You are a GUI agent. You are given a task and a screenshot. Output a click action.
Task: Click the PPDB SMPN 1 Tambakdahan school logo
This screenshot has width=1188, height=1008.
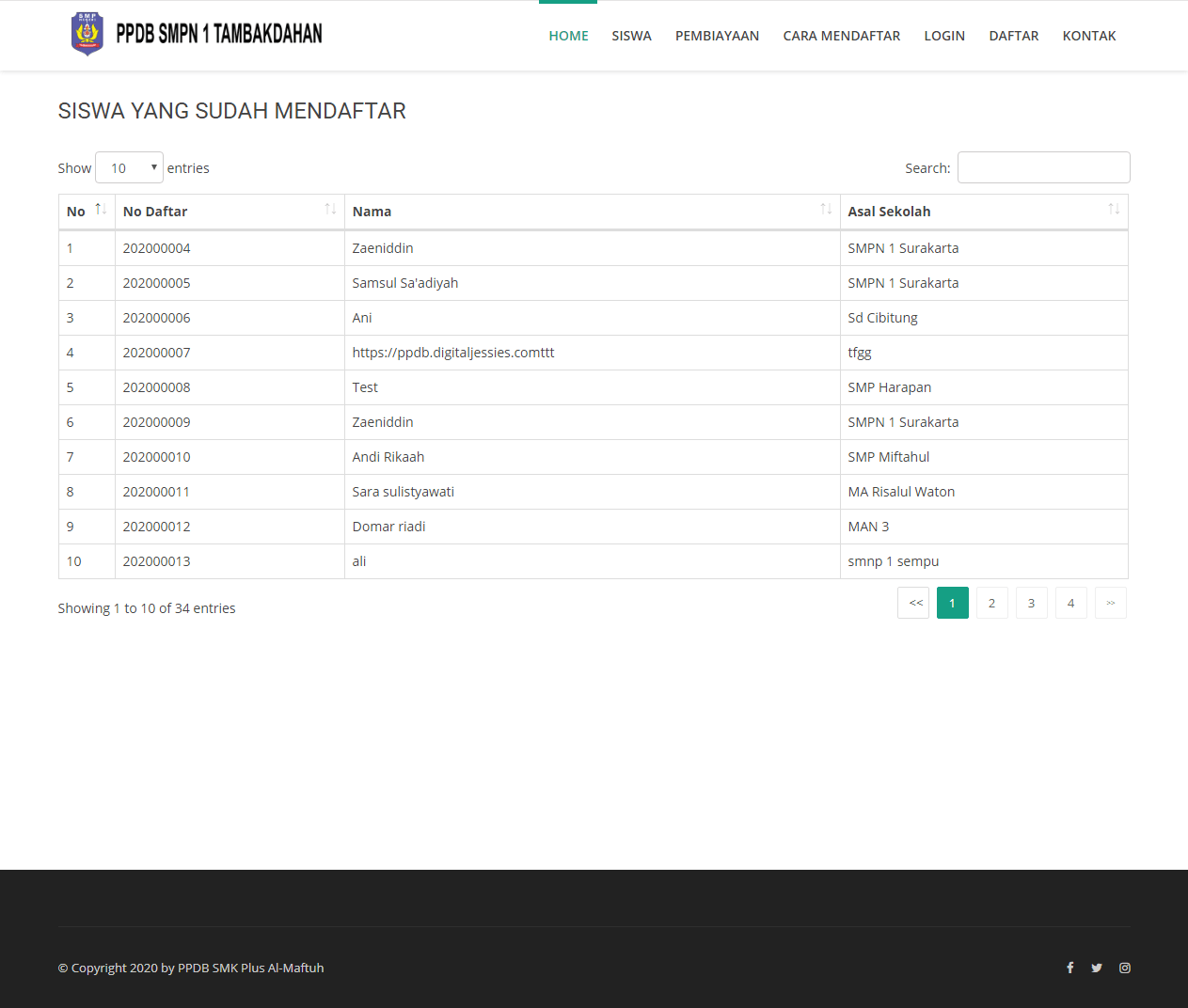point(87,33)
